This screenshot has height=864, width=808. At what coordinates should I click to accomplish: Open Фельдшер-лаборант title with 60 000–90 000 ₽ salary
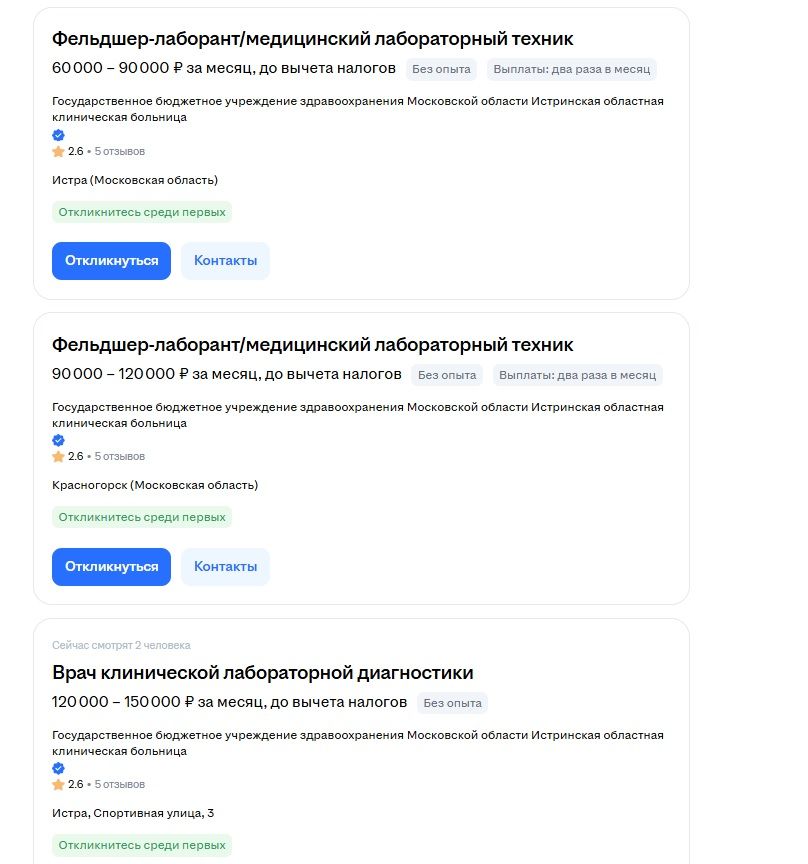312,39
